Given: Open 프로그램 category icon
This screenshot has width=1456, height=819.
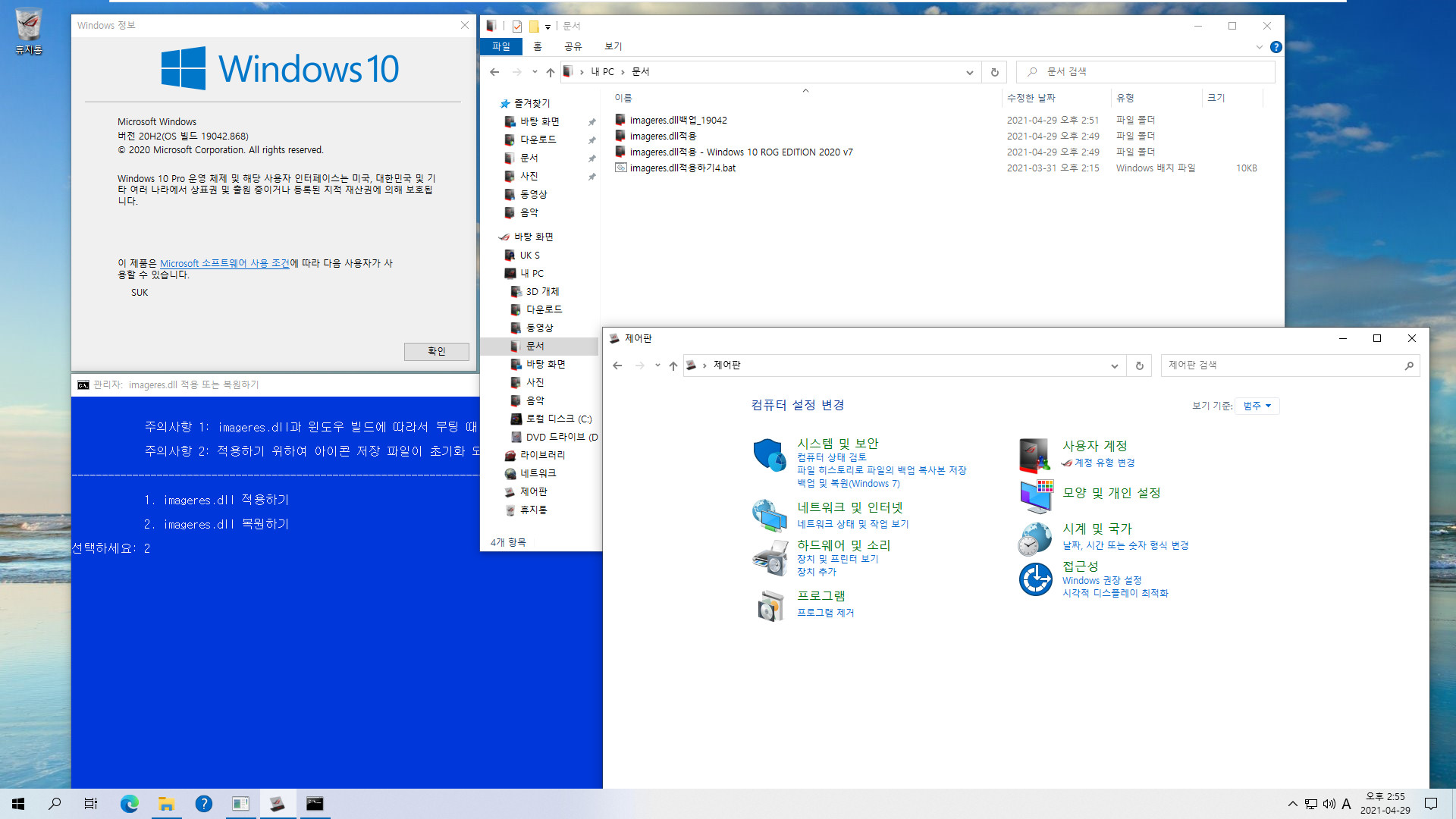Looking at the screenshot, I should (x=770, y=605).
